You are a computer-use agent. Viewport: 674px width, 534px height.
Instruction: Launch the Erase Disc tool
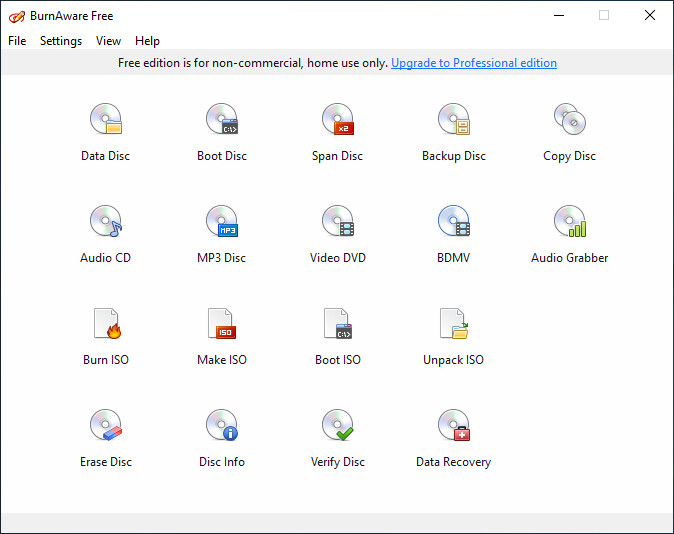[106, 425]
